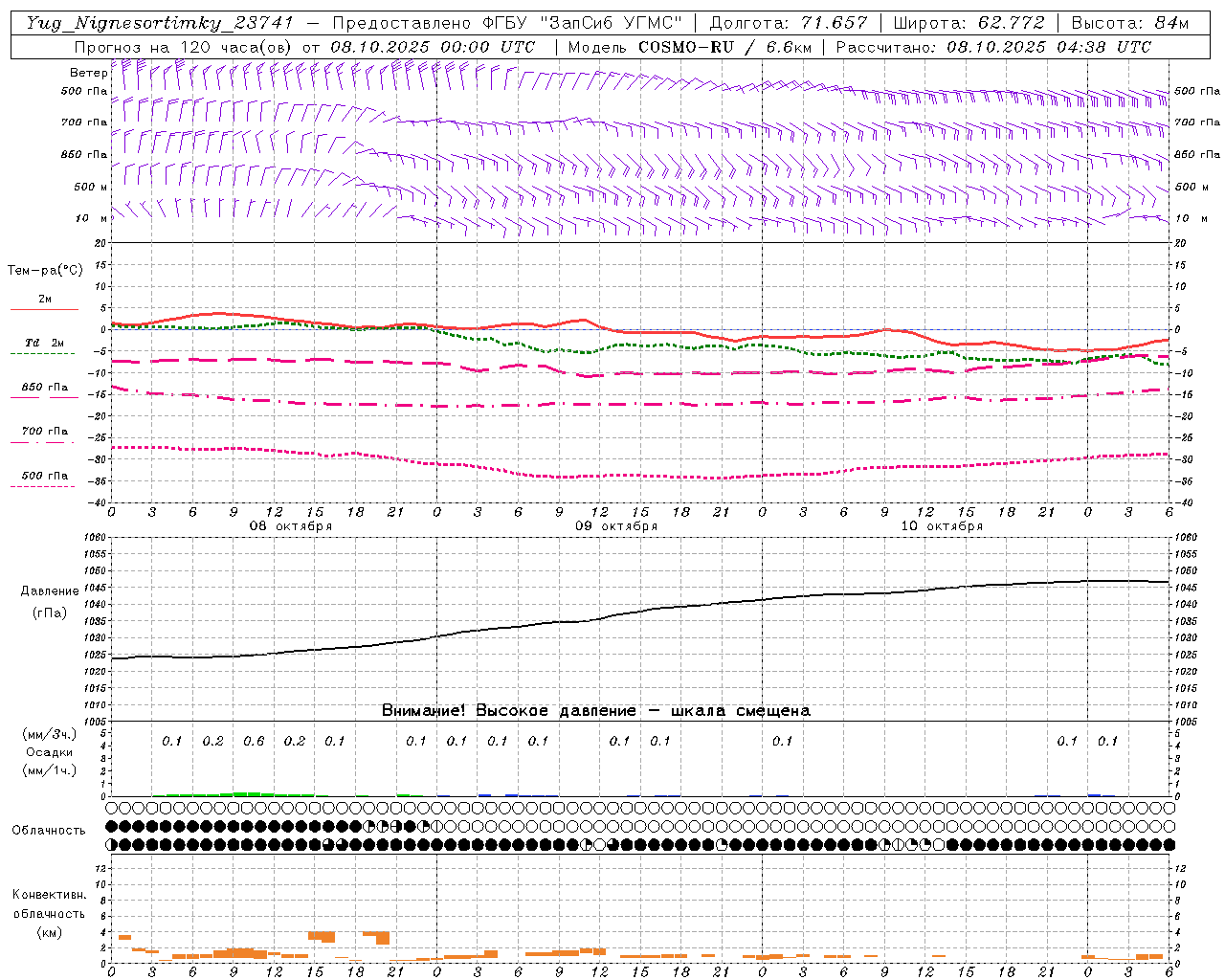The height and width of the screenshot is (980, 1225).
Task: Click the '(мм/3ч.)' units label
Action: click(x=49, y=735)
